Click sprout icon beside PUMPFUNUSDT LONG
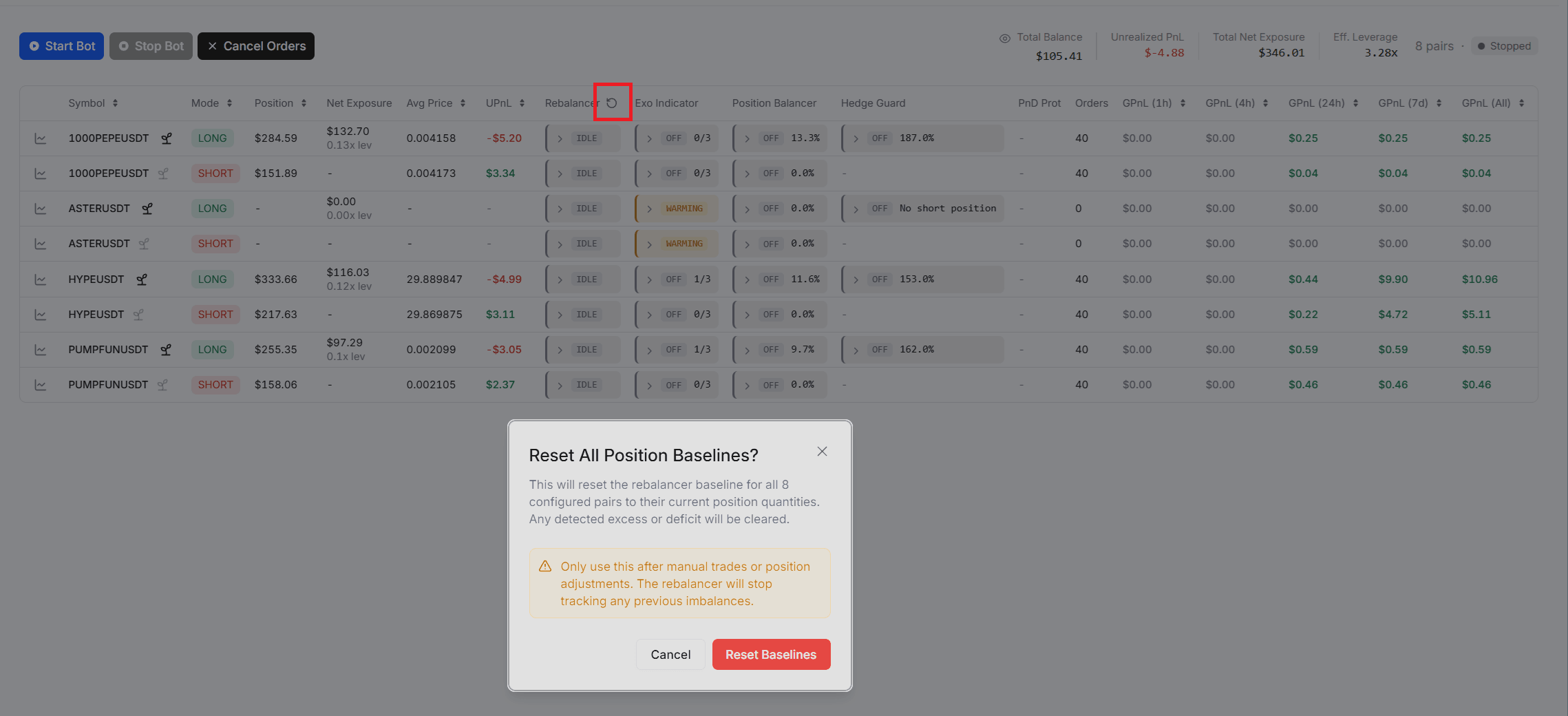1568x716 pixels. point(166,350)
